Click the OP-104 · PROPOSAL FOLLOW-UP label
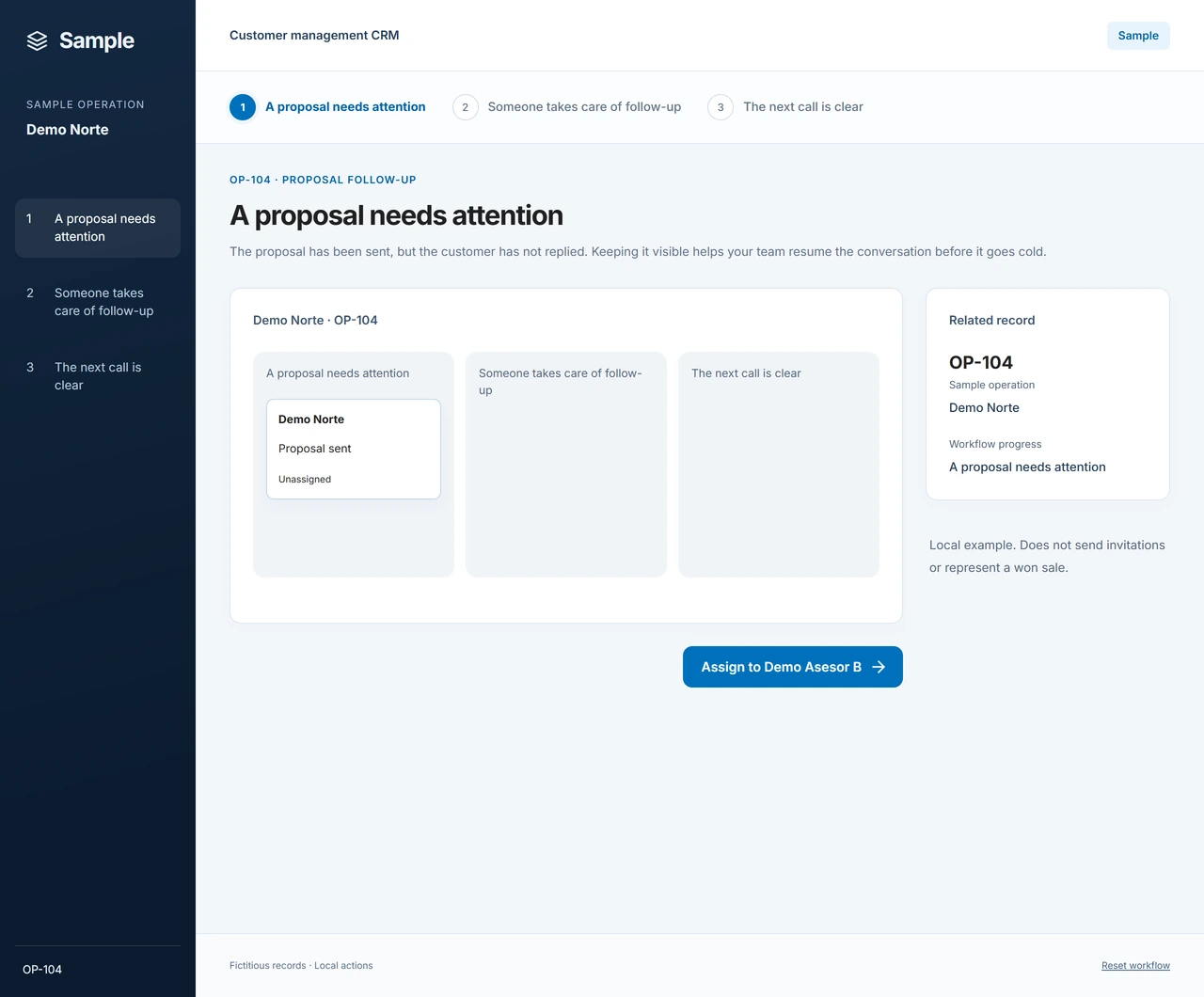 (x=323, y=180)
